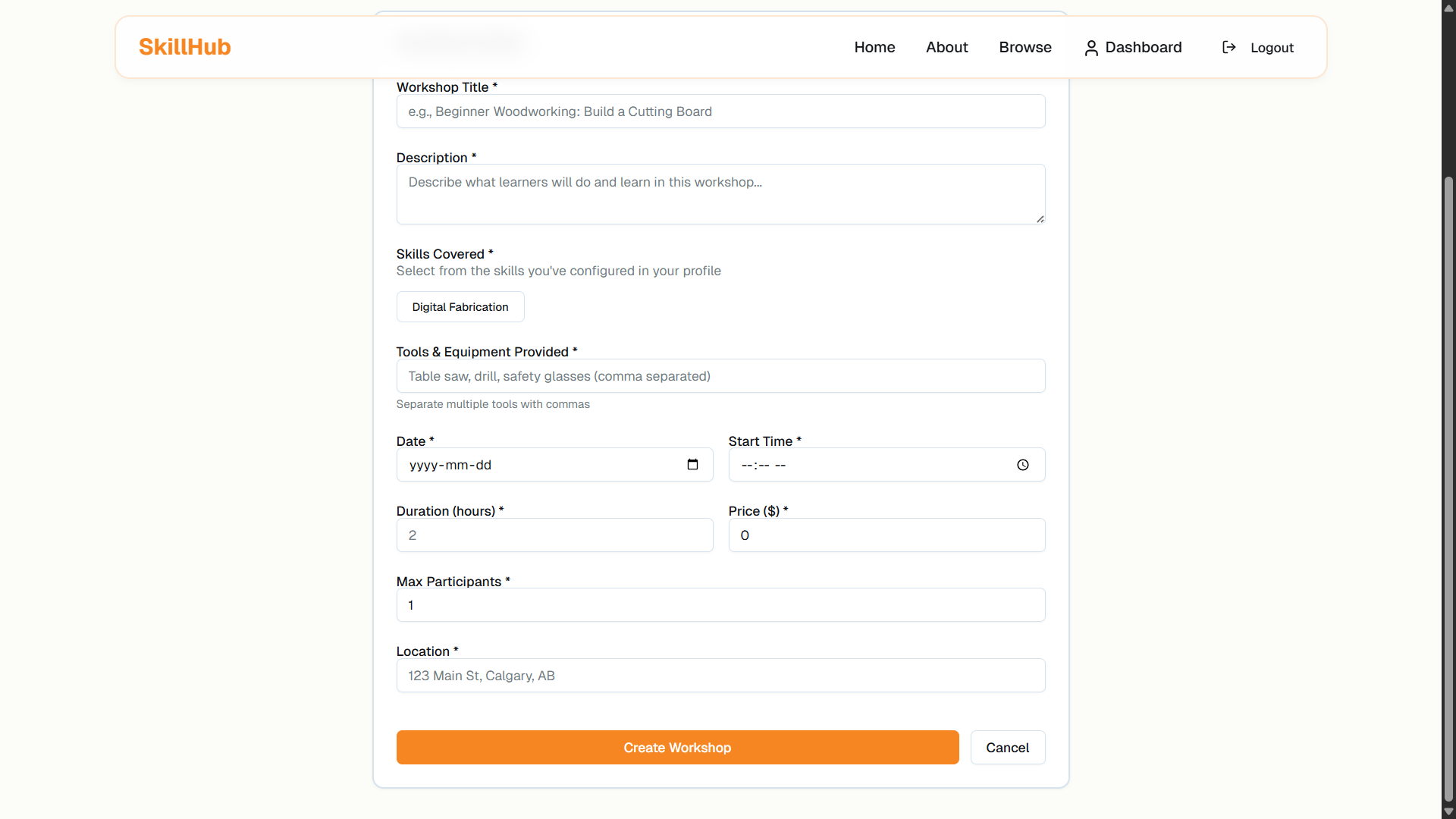Click the Location address field

coord(720,676)
